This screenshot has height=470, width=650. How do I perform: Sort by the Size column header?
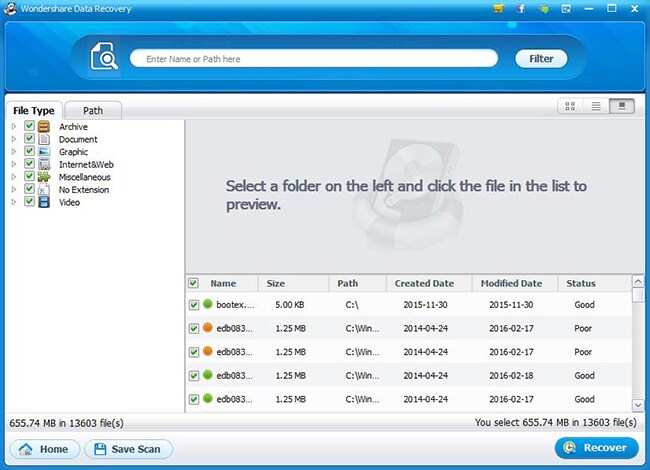[x=293, y=283]
